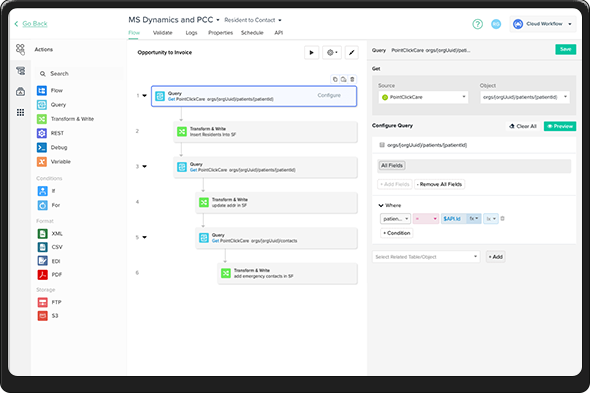Click the Clear All button
The height and width of the screenshot is (393, 590).
pos(523,126)
